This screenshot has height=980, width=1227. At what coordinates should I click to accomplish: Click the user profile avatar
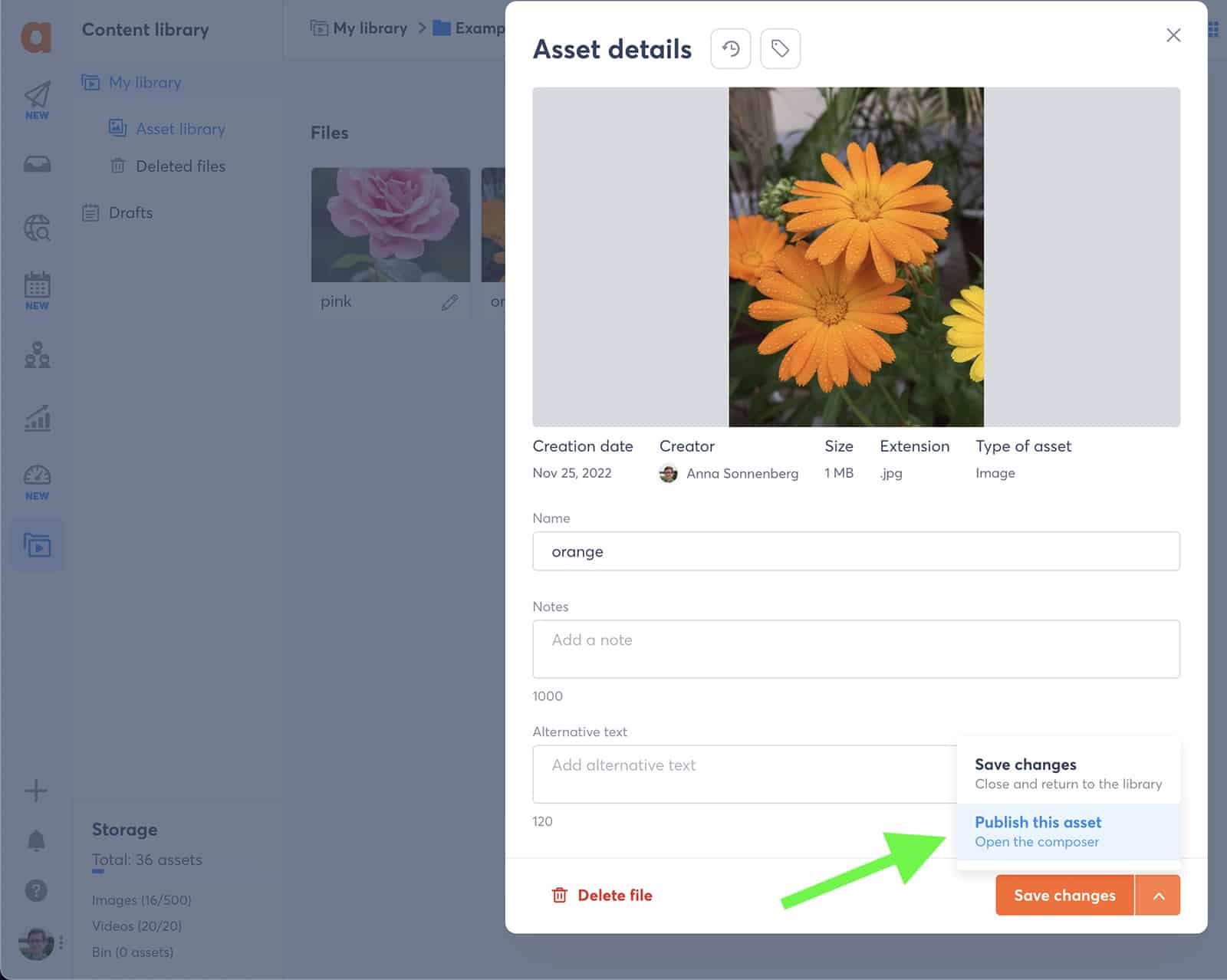coord(35,943)
